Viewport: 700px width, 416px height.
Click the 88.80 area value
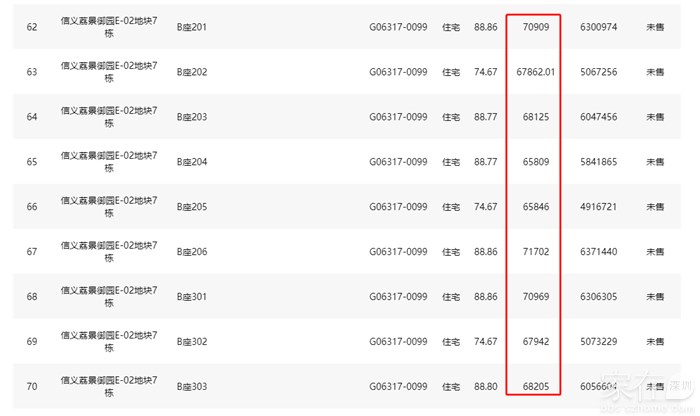[486, 386]
